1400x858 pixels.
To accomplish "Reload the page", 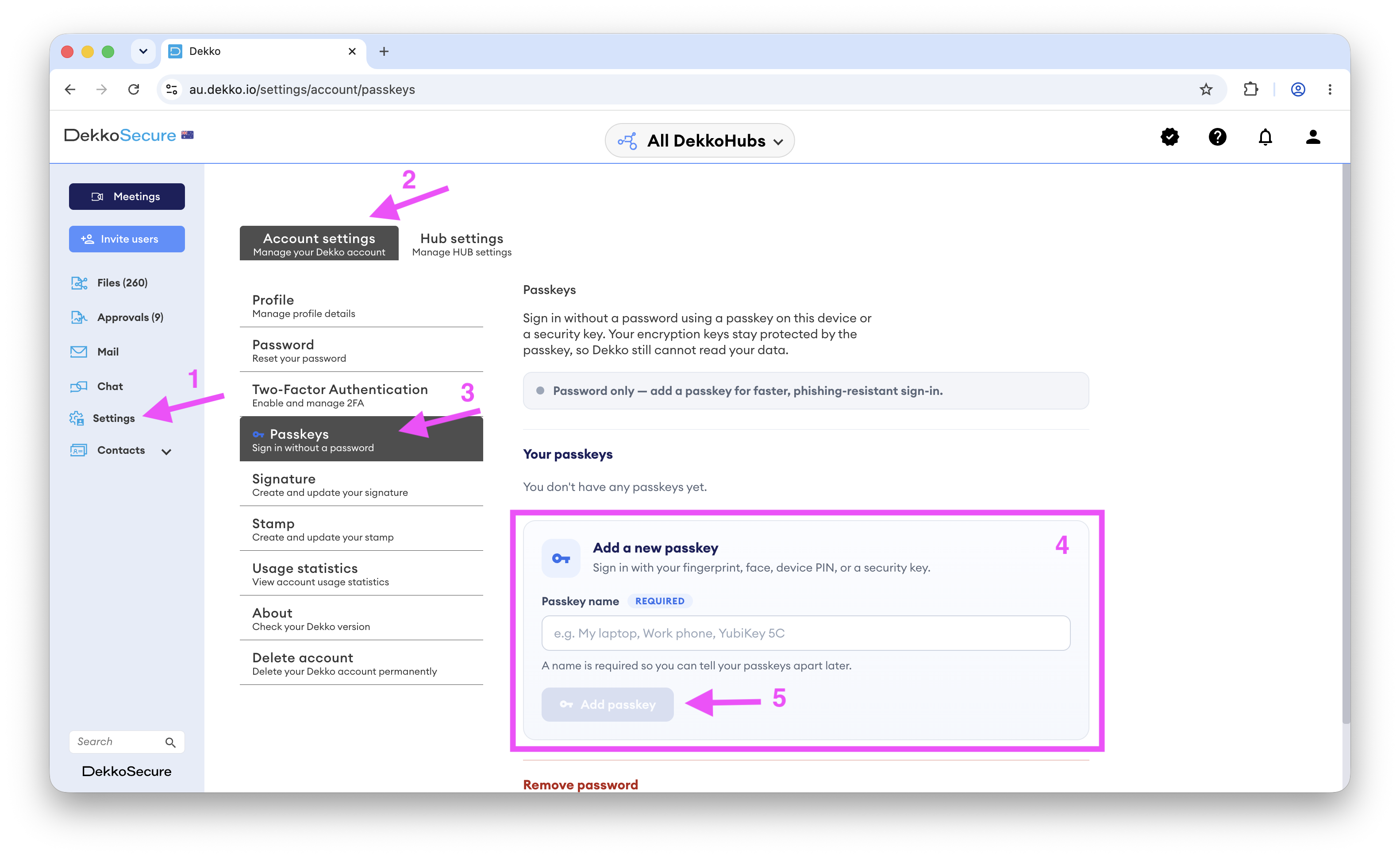I will 134,89.
